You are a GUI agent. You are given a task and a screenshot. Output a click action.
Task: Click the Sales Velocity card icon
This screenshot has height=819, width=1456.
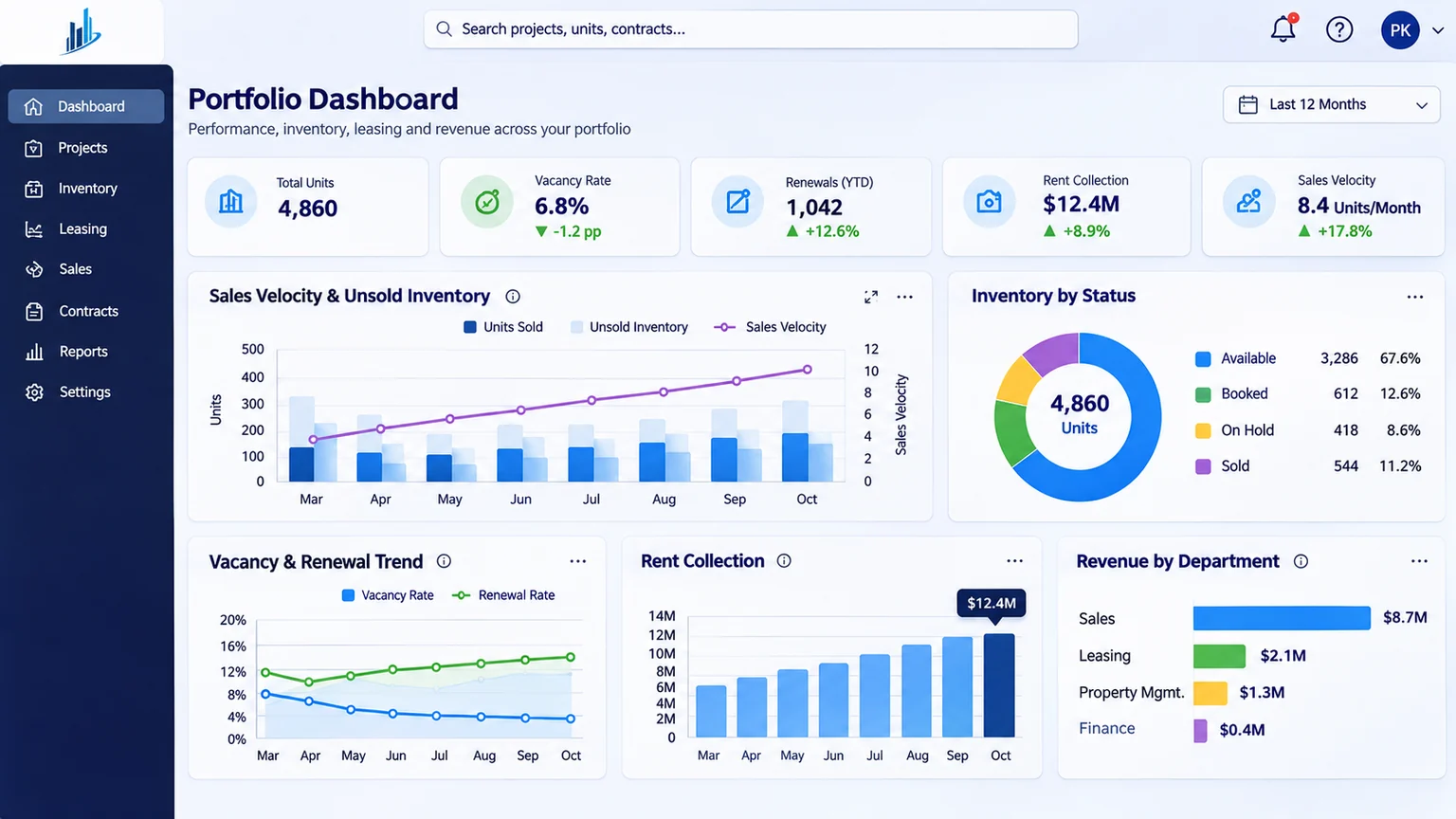coord(1248,202)
